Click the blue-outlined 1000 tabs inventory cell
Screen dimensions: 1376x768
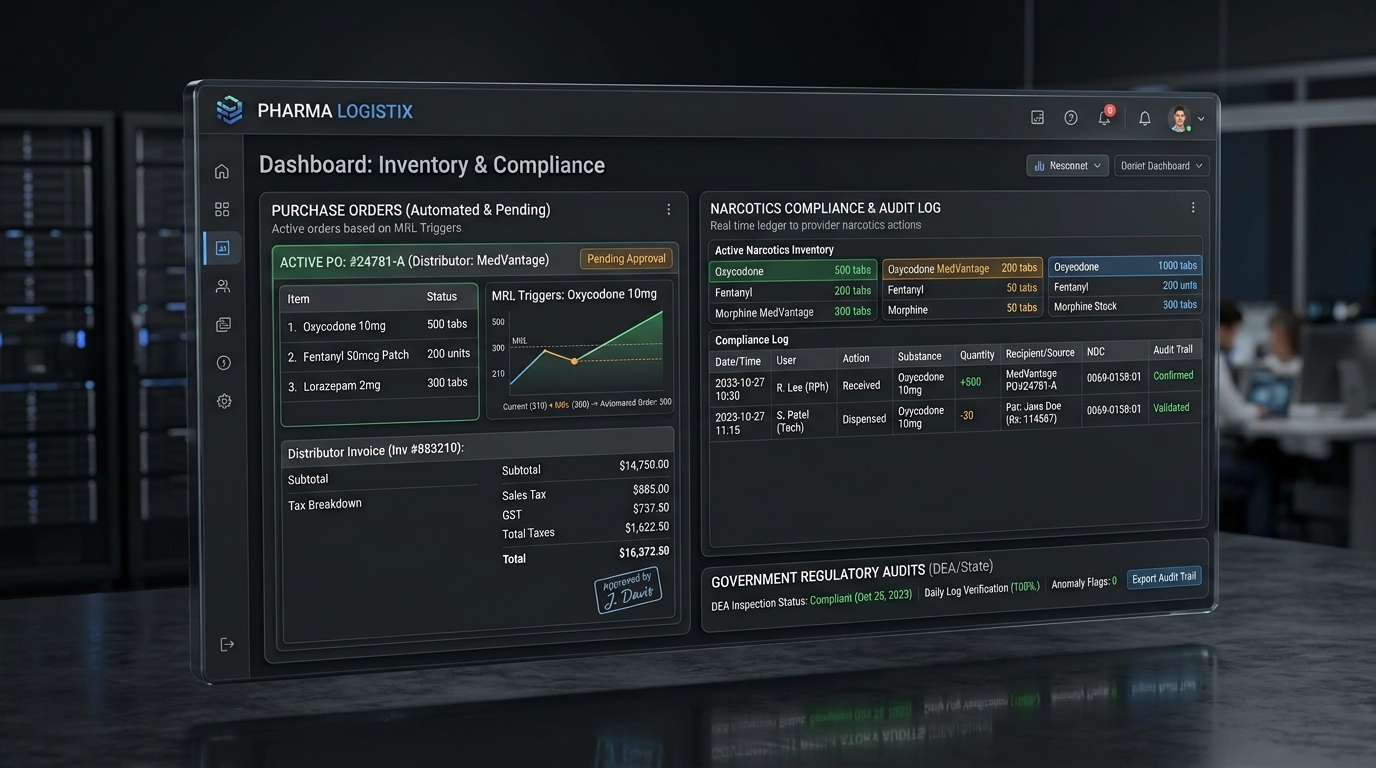point(1125,266)
